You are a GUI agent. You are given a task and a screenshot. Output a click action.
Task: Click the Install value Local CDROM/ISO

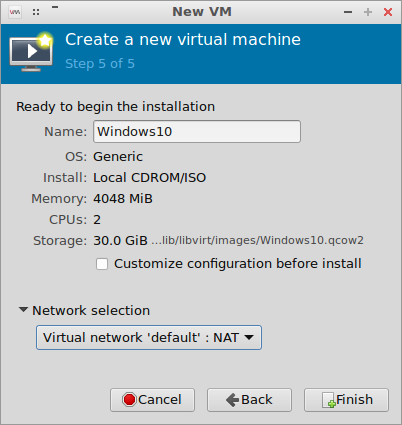click(x=150, y=178)
